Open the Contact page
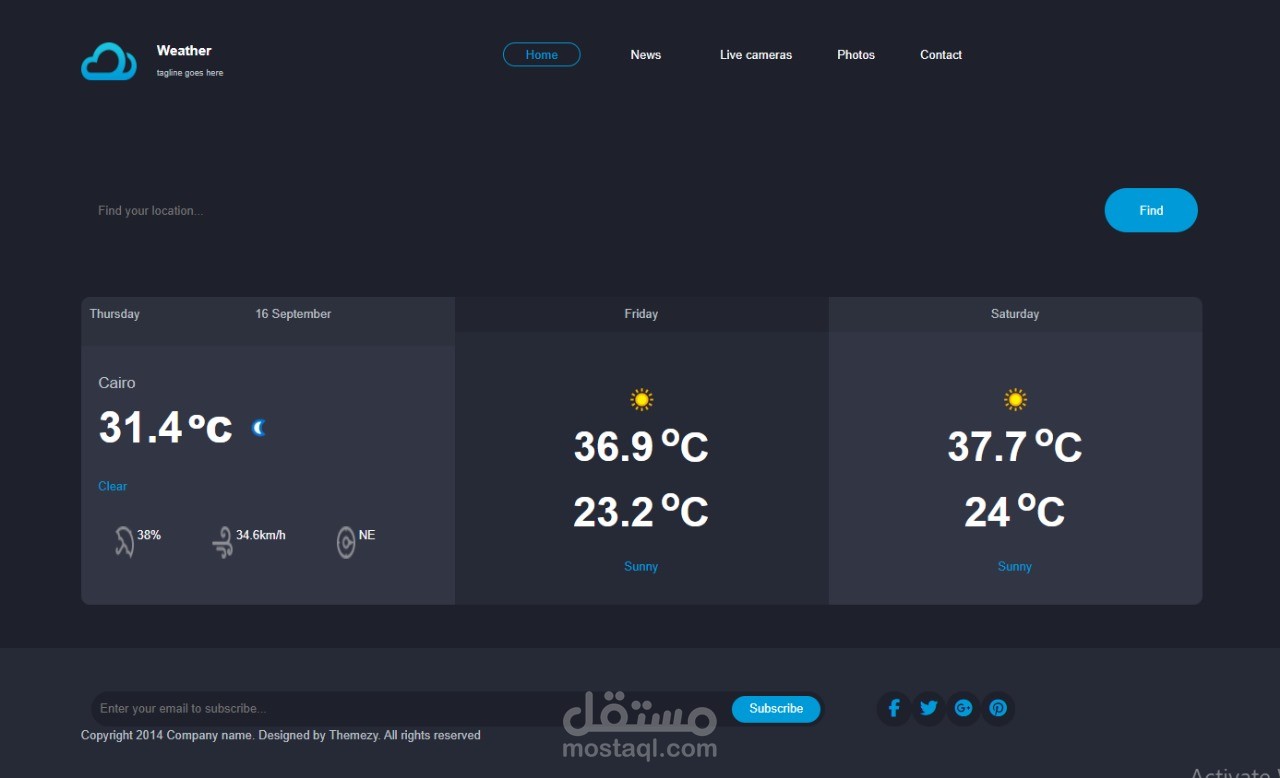Screen dimensions: 1280x778 click(941, 55)
